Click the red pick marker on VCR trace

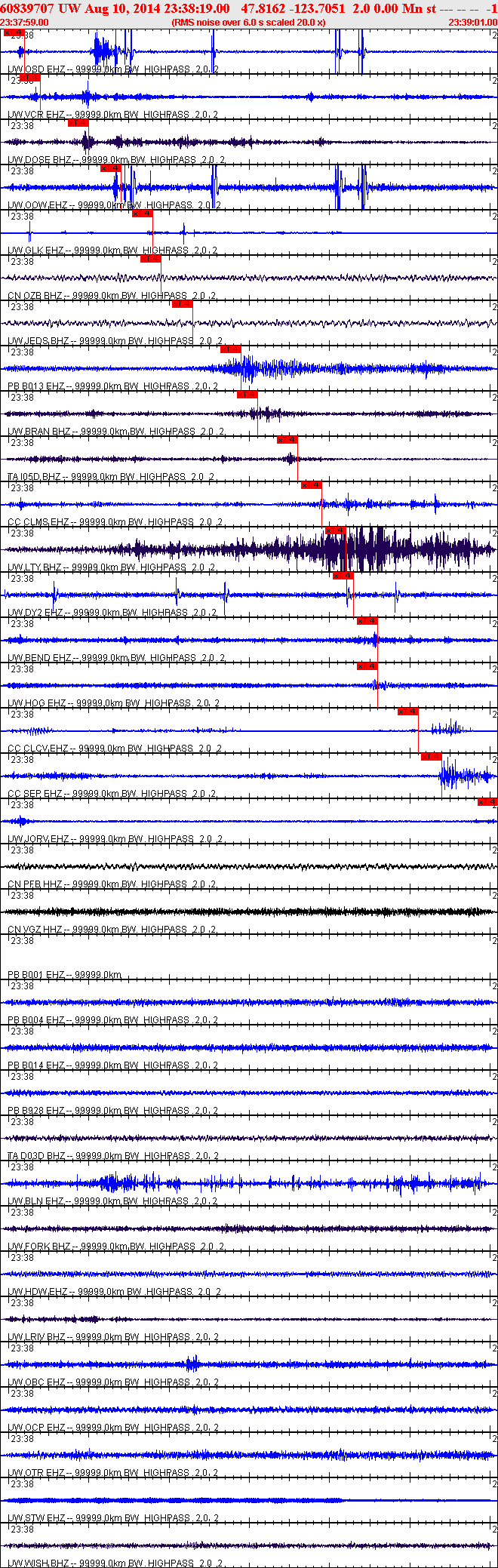29,78
